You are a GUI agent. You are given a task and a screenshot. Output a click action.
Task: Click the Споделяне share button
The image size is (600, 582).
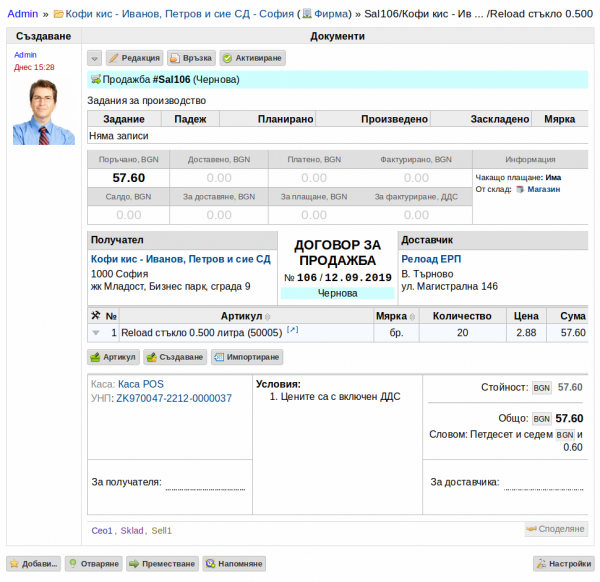[556, 529]
